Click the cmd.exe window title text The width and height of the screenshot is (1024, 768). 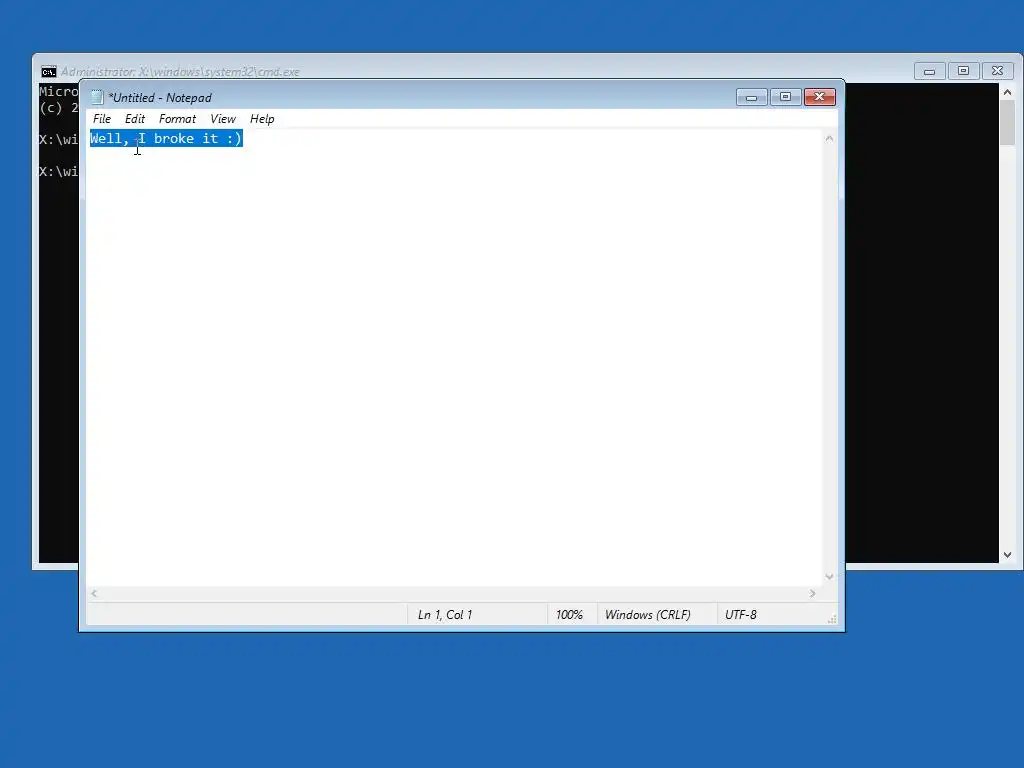coord(180,72)
